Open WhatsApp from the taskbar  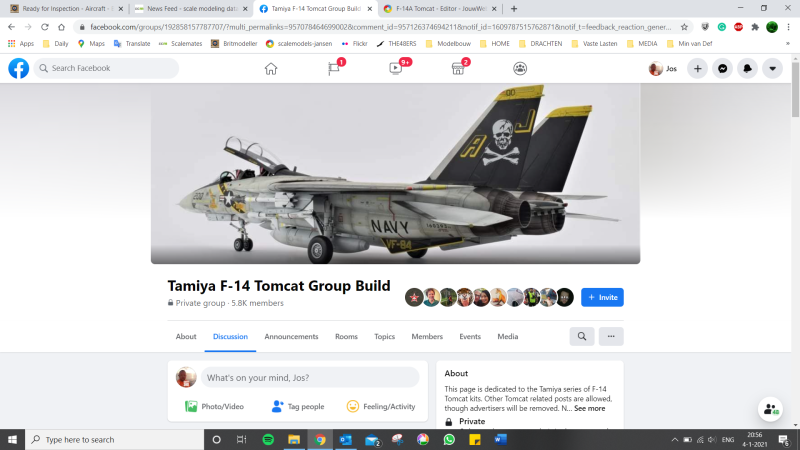coord(449,439)
